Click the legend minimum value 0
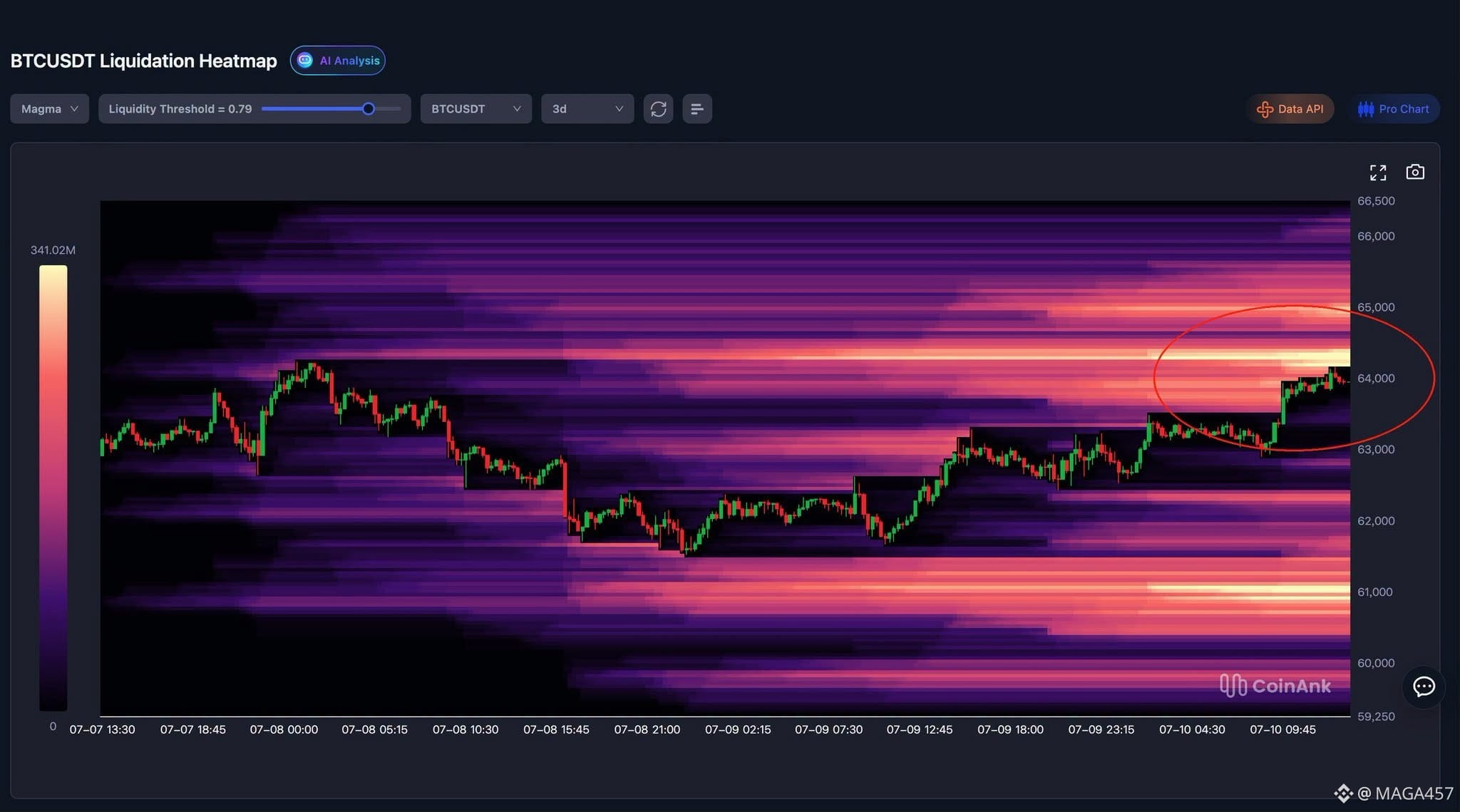The image size is (1460, 812). coord(53,726)
